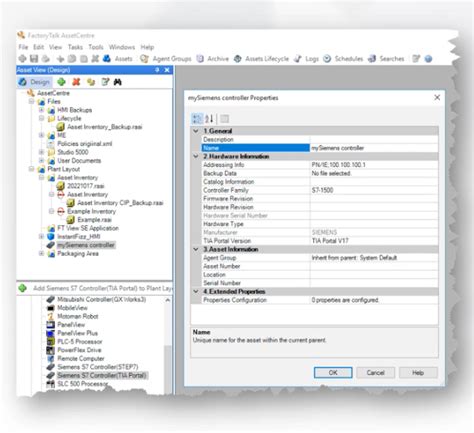Select PanelView Plus device type
The height and width of the screenshot is (433, 474).
tap(77, 333)
